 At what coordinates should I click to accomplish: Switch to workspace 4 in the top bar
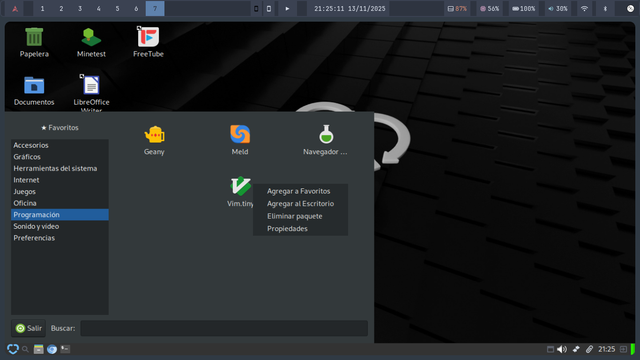99,9
